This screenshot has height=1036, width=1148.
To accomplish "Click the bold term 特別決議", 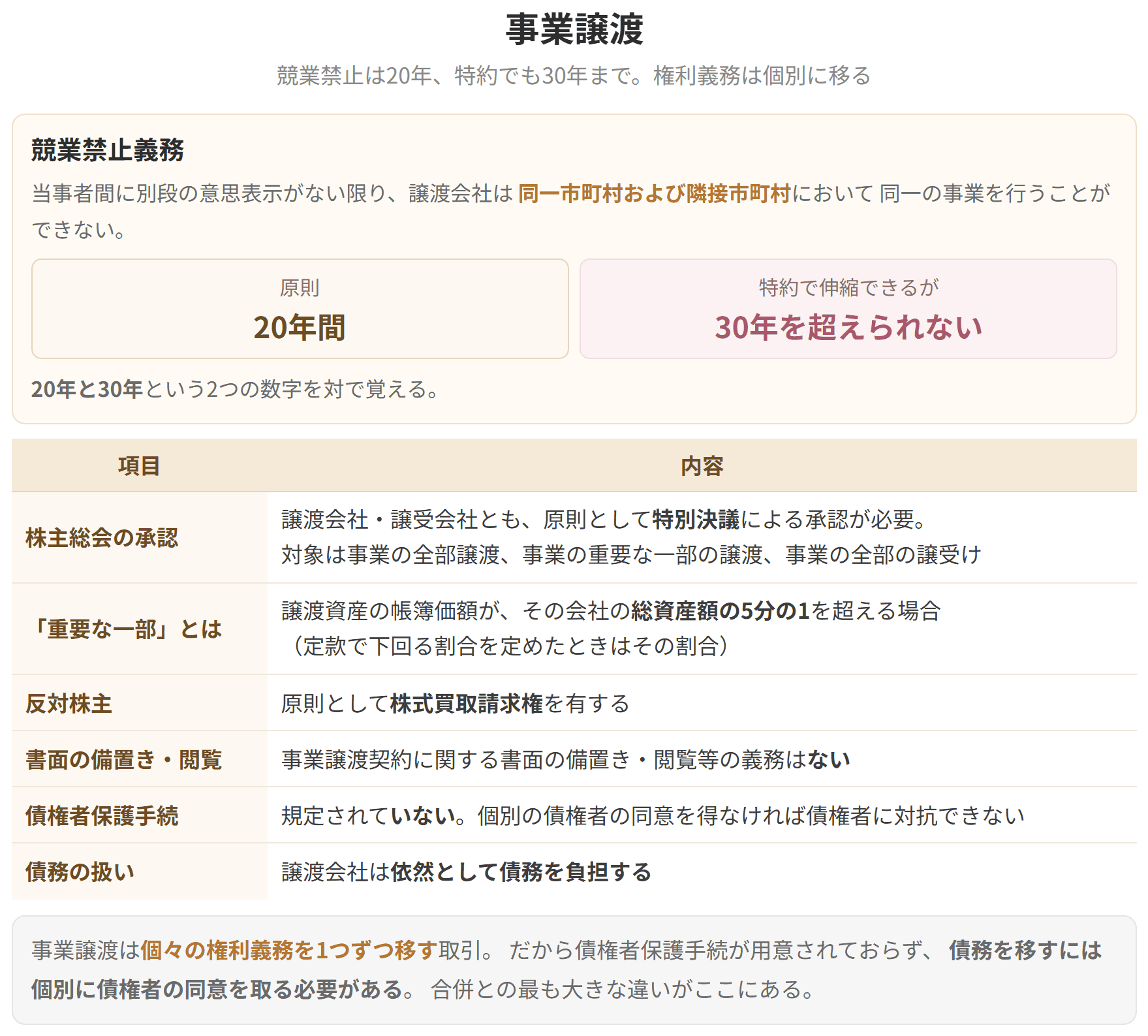I will 696,520.
